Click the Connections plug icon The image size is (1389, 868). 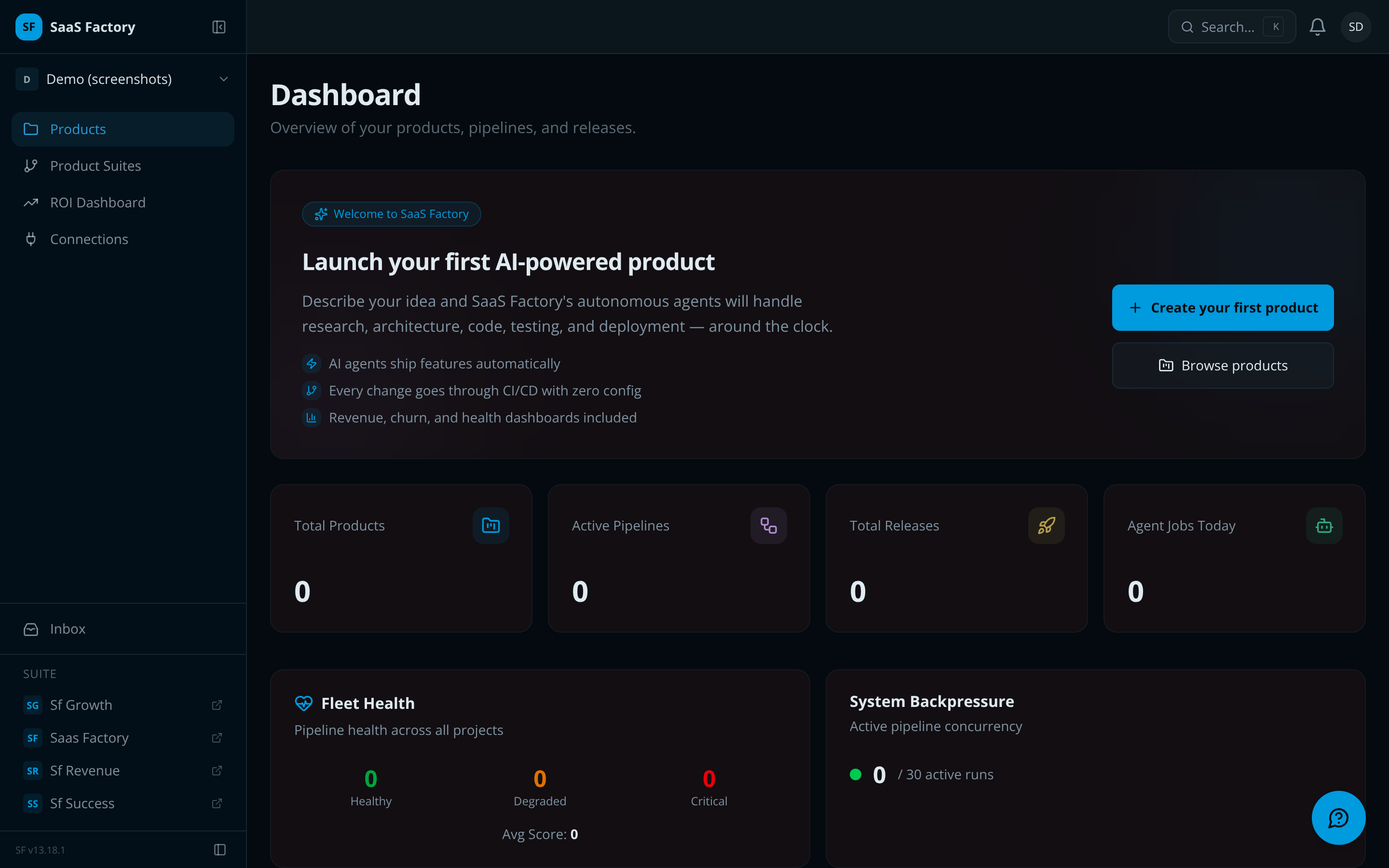[x=31, y=239]
